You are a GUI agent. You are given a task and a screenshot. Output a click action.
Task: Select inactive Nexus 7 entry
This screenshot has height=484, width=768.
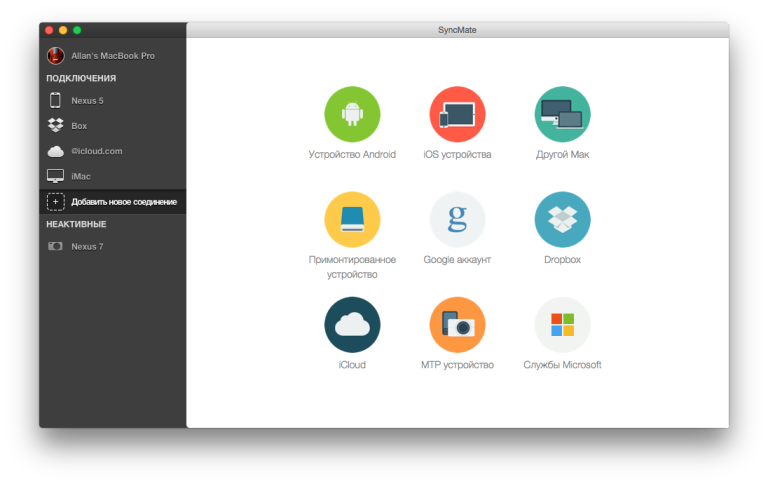(113, 246)
